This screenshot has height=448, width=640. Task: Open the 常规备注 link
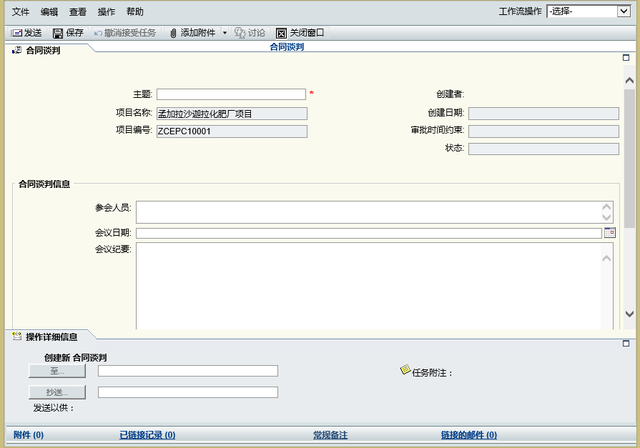click(330, 435)
